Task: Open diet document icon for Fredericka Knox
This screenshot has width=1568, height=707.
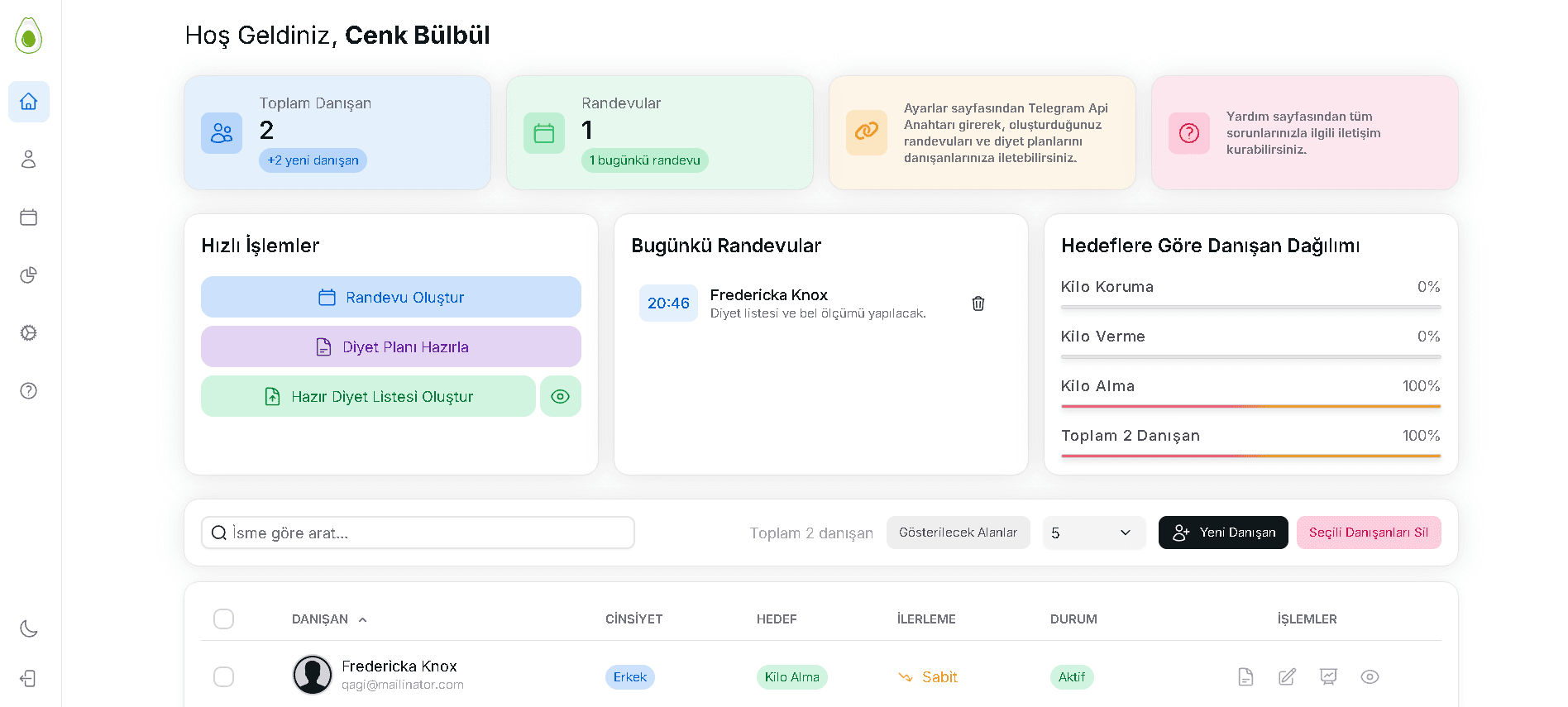Action: 1245,677
